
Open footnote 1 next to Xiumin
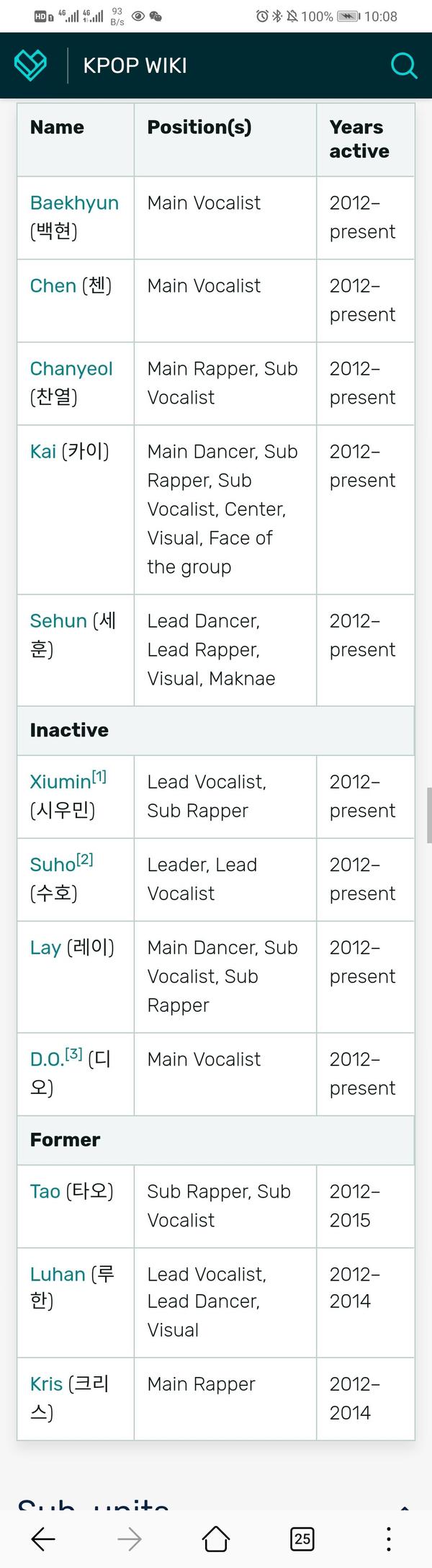[x=99, y=776]
